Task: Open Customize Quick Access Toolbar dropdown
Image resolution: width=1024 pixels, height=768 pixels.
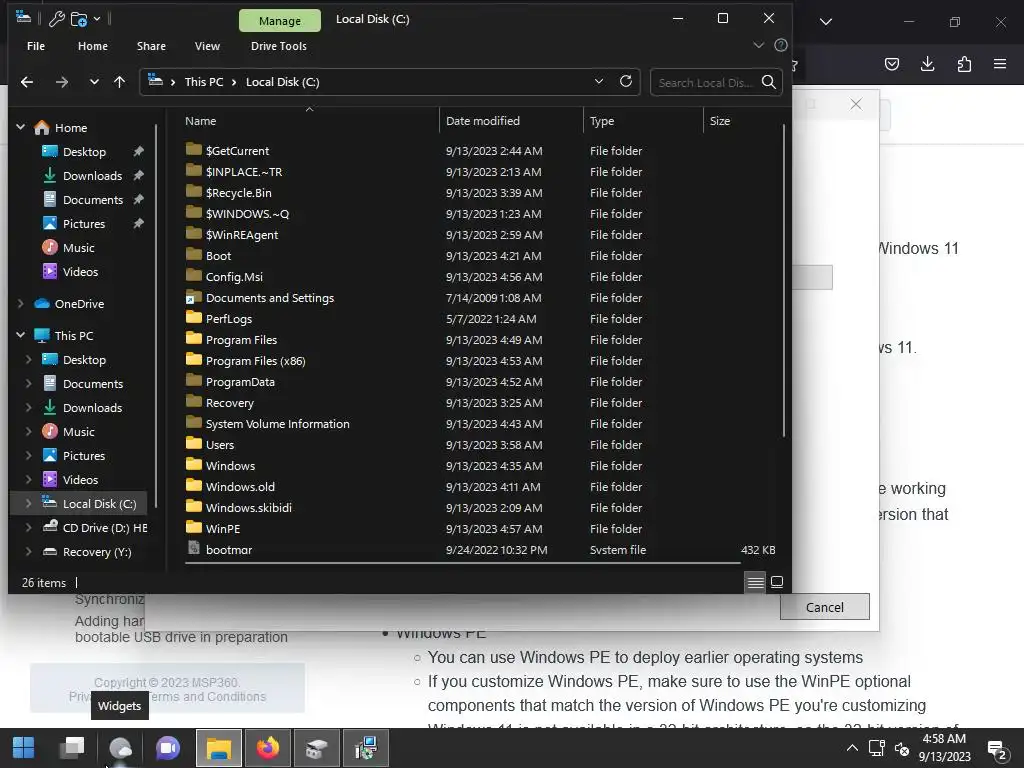Action: coord(97,19)
